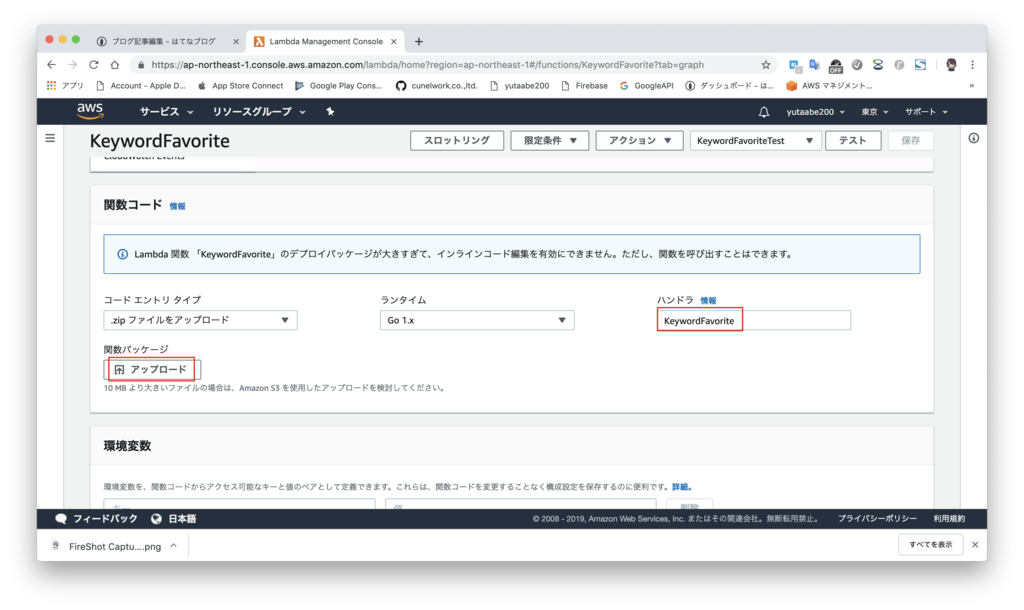Image resolution: width=1024 pixels, height=610 pixels.
Task: Click the browser home icon
Action: coord(114,65)
